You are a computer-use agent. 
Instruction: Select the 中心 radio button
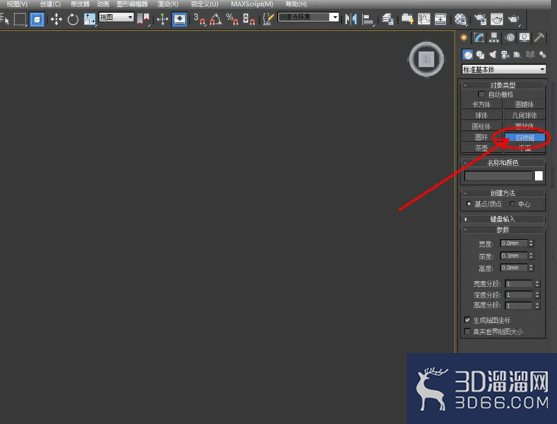(x=512, y=204)
